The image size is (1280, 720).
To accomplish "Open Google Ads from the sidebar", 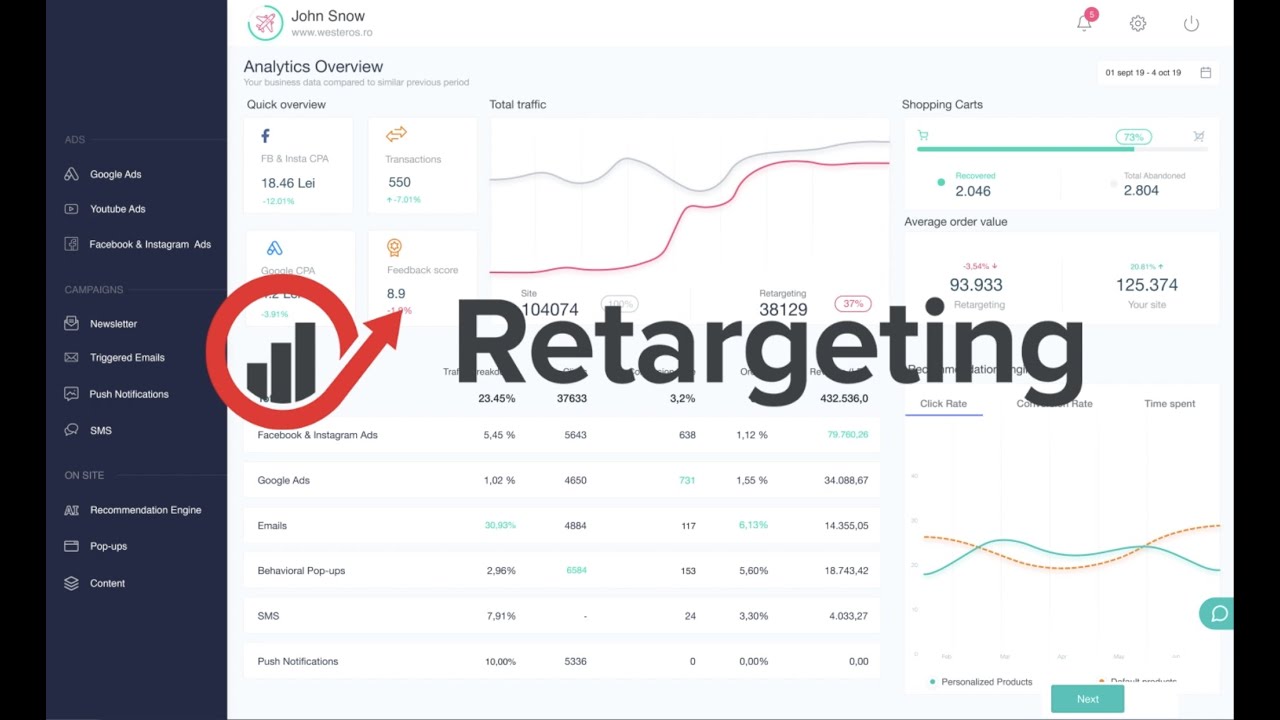I will pos(113,174).
